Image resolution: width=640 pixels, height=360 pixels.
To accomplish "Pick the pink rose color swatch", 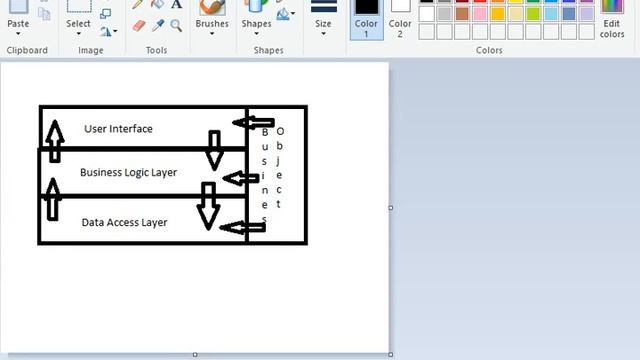I will [x=480, y=14].
